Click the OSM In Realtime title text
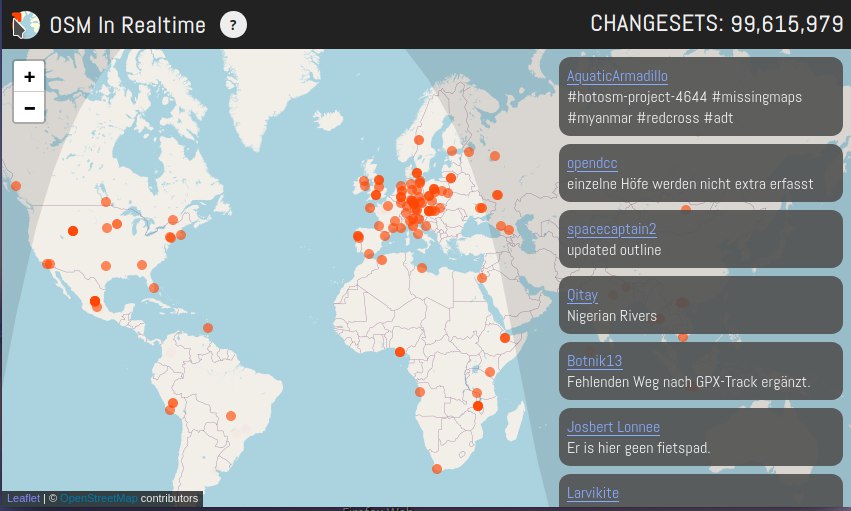 tap(128, 25)
